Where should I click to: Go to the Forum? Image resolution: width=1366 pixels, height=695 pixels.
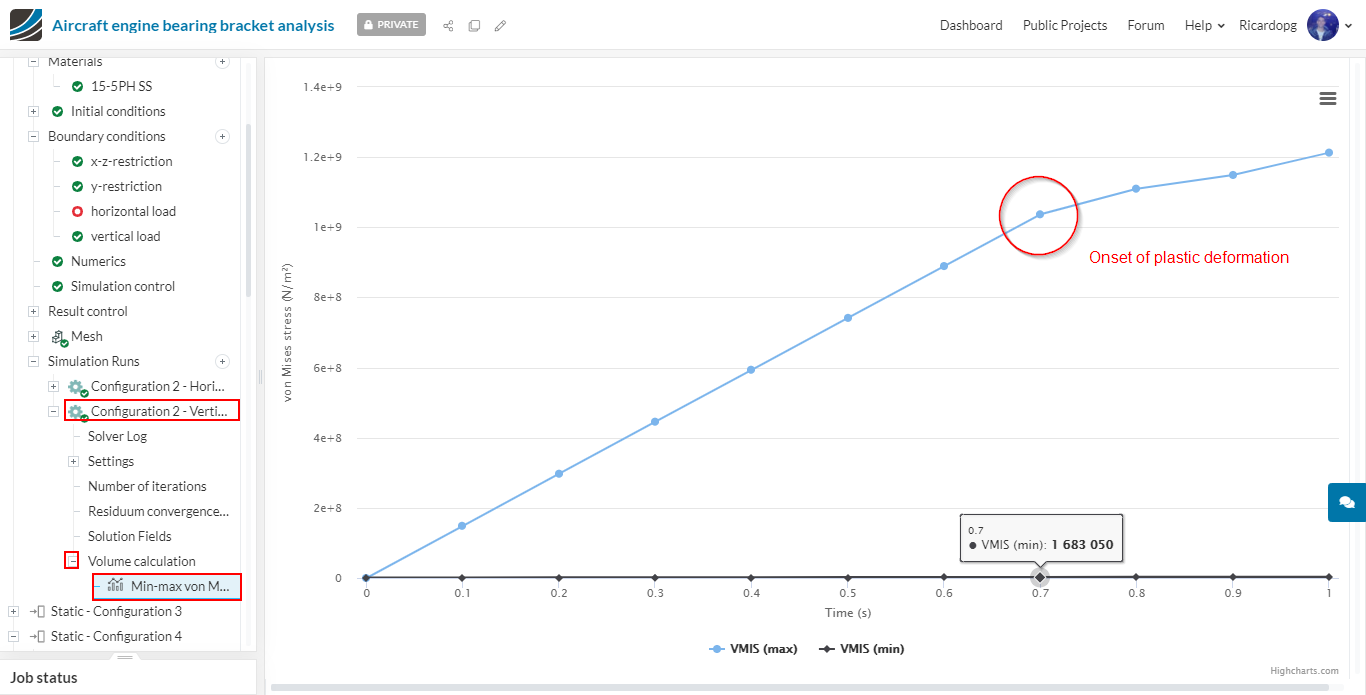click(1146, 25)
